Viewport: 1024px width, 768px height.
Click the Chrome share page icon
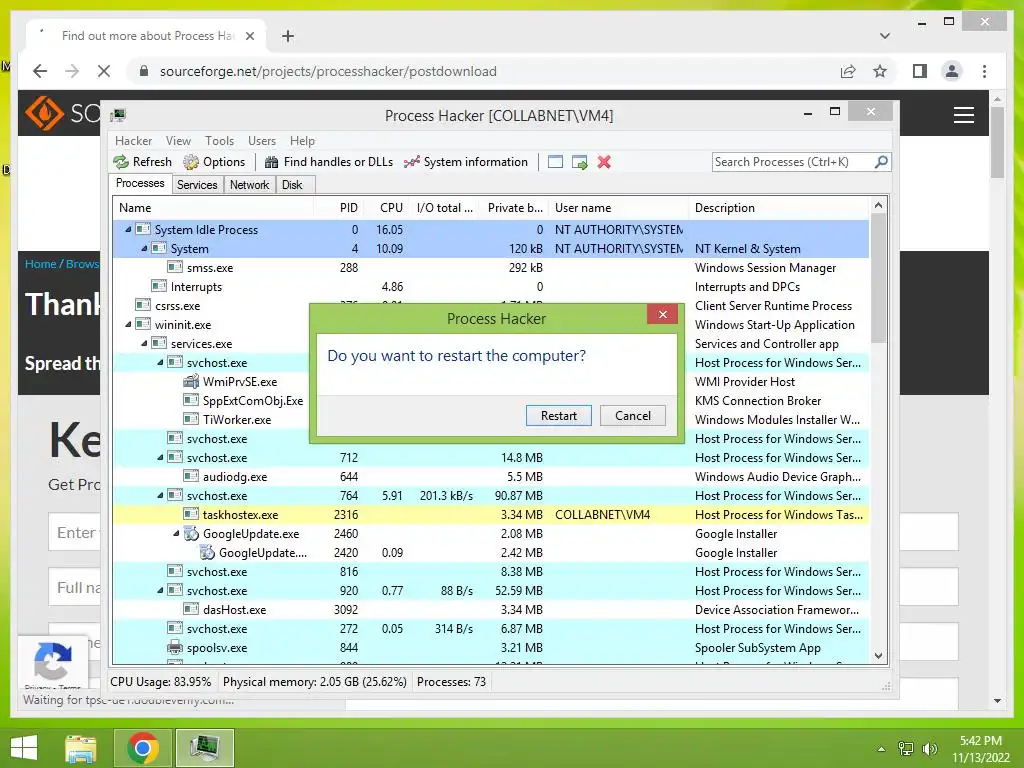848,71
